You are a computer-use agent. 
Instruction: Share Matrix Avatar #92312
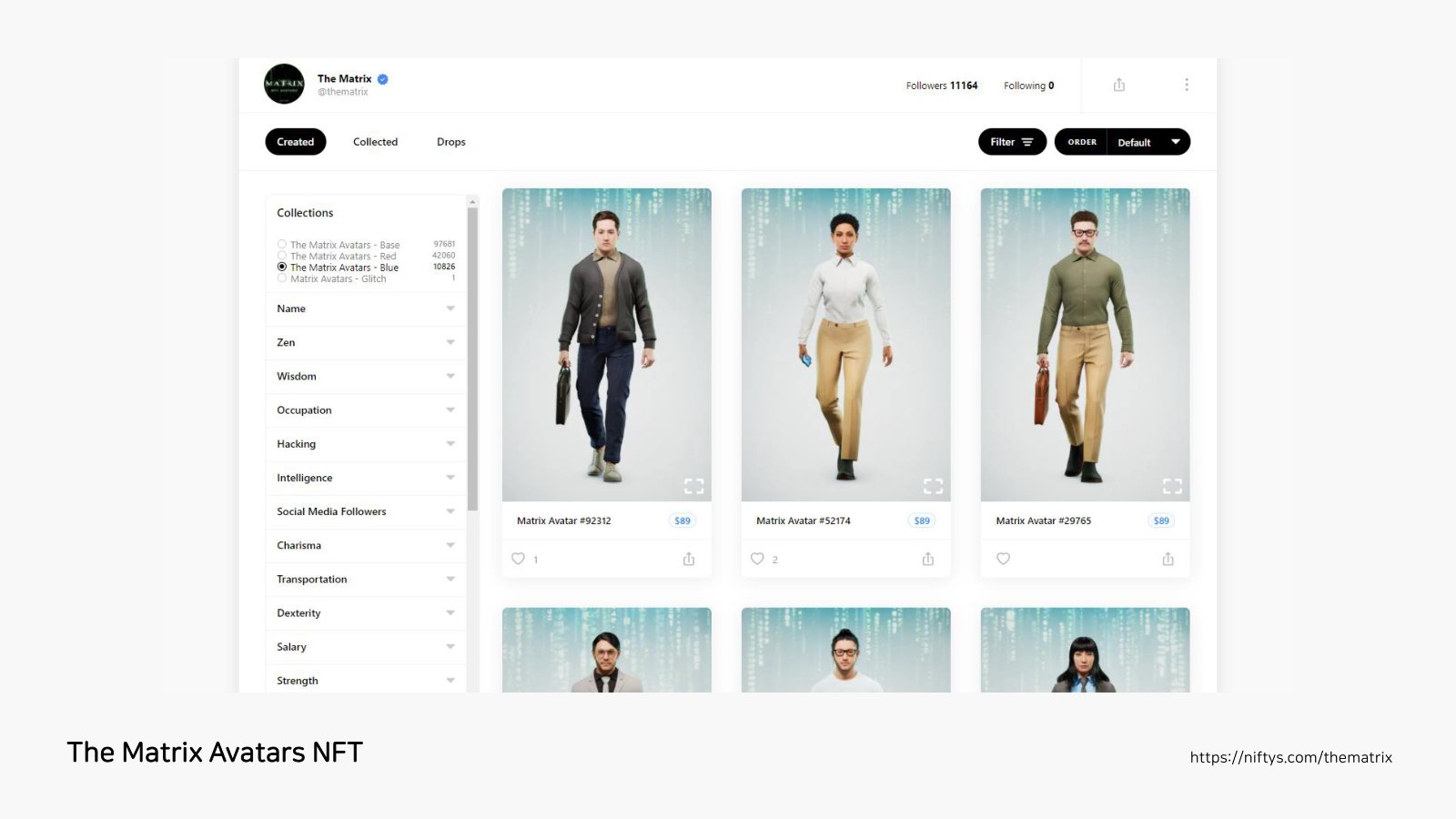tap(689, 559)
